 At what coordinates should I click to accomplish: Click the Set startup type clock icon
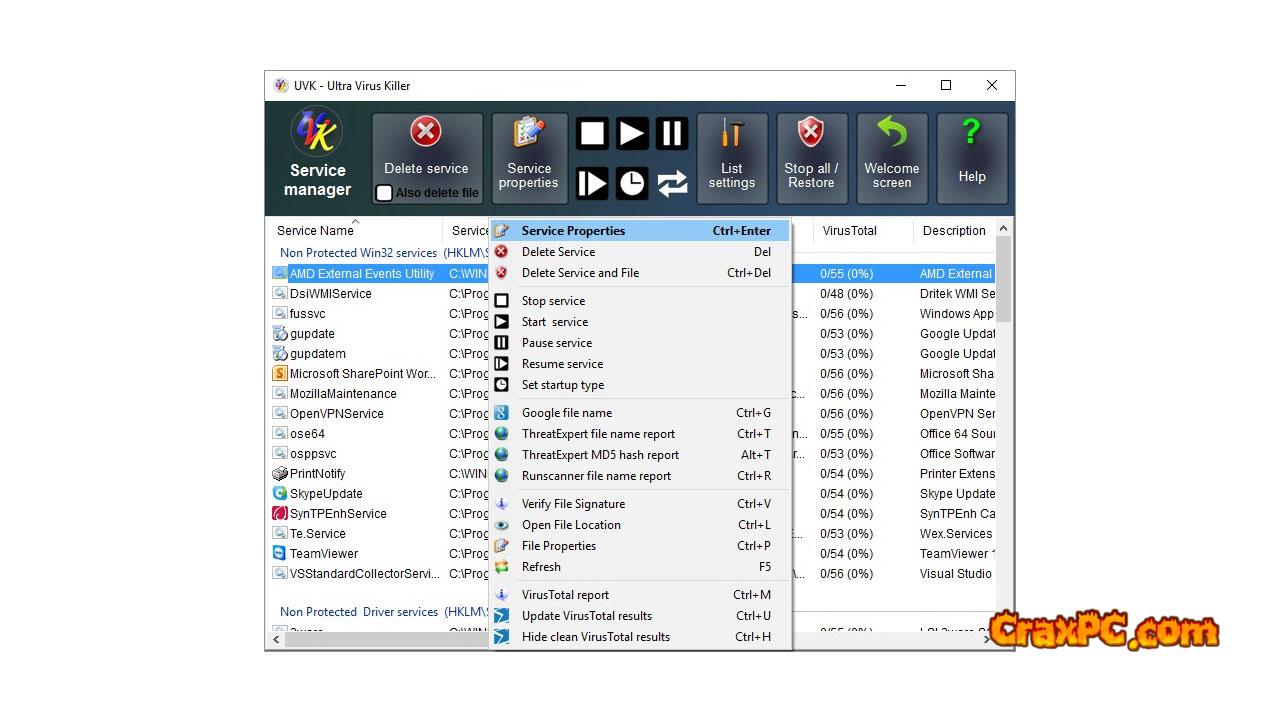point(632,183)
